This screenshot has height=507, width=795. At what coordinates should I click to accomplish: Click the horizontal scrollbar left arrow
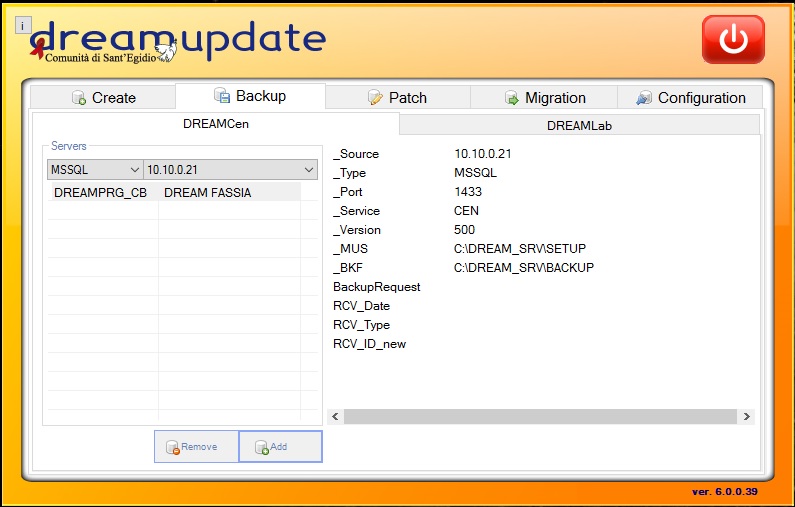335,416
